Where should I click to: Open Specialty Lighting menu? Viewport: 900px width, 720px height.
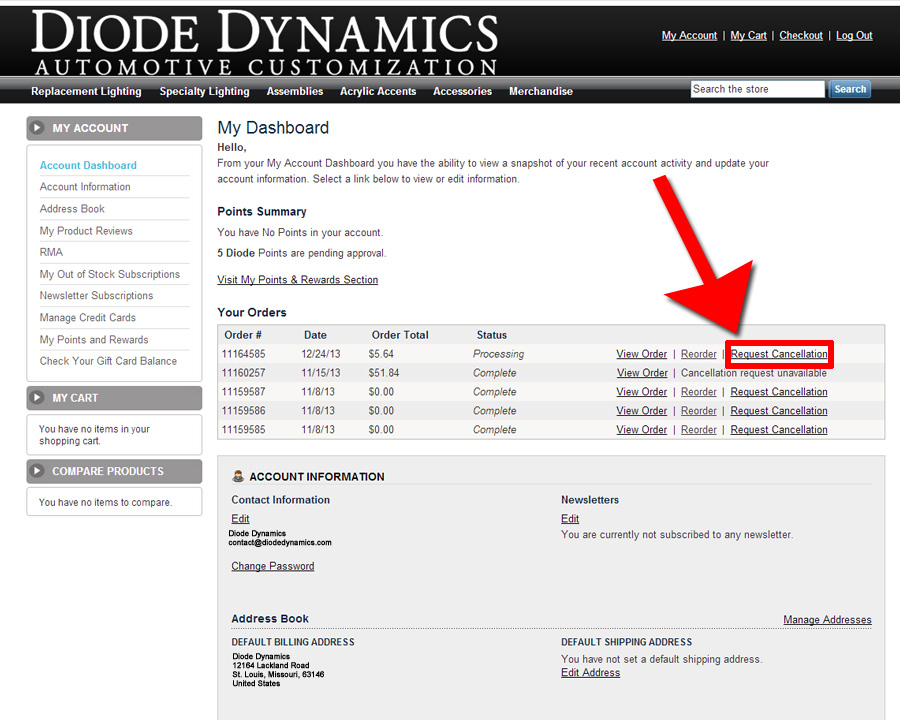[x=204, y=91]
